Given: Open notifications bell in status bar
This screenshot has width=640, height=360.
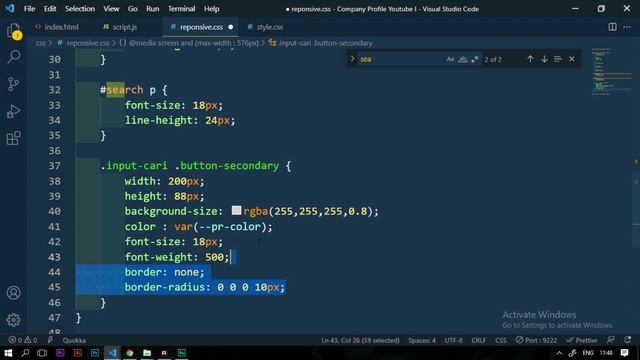Looking at the screenshot, I should (628, 340).
